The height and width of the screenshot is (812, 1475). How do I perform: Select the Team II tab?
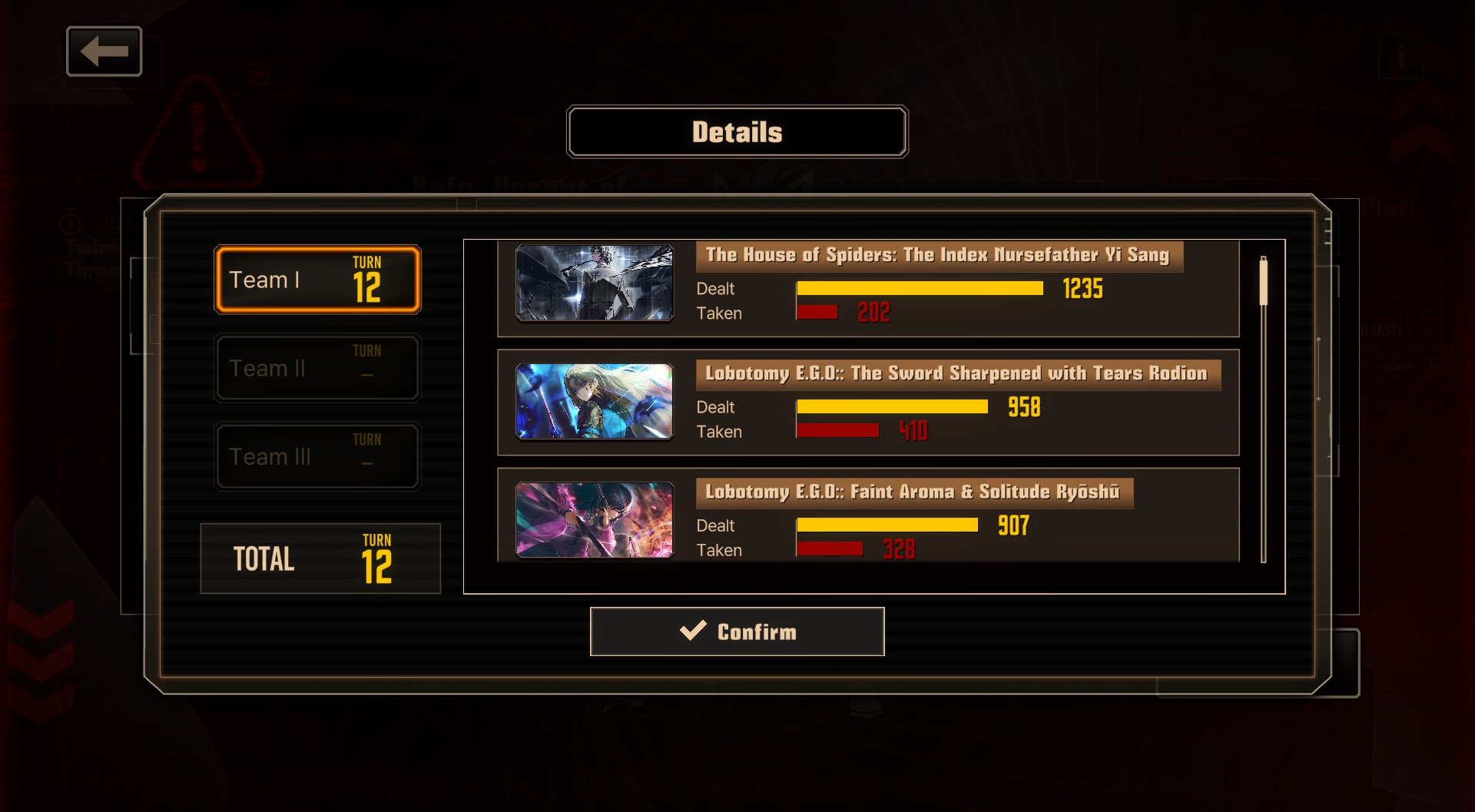pos(317,368)
